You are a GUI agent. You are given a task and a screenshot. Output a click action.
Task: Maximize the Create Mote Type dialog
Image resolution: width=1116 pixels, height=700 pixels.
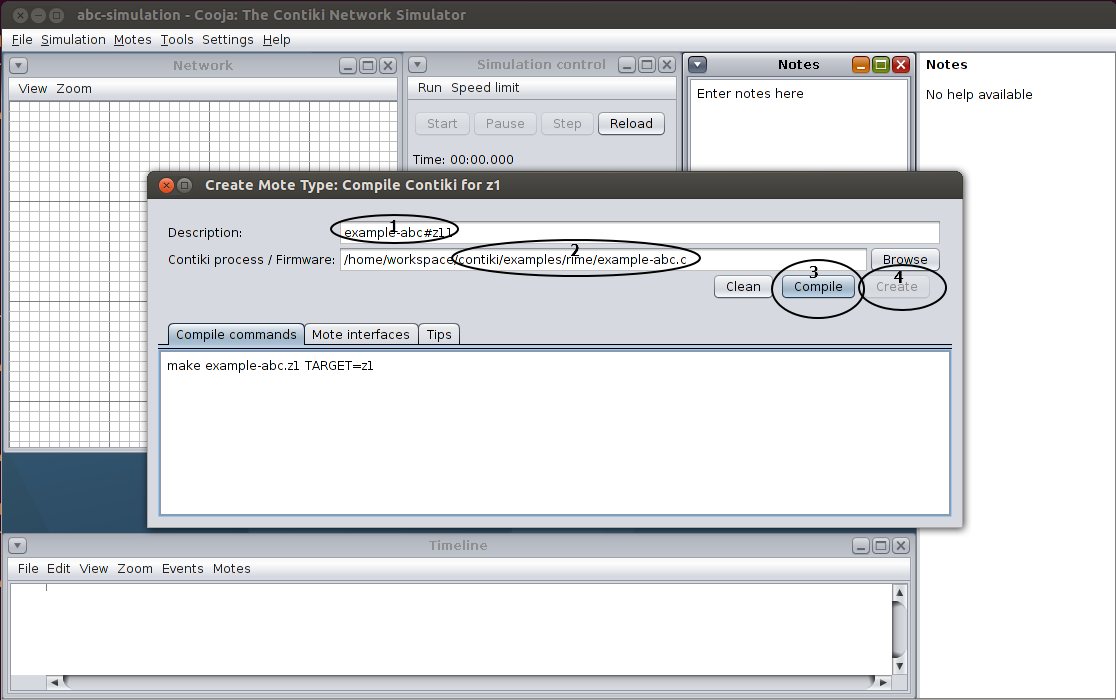(184, 185)
